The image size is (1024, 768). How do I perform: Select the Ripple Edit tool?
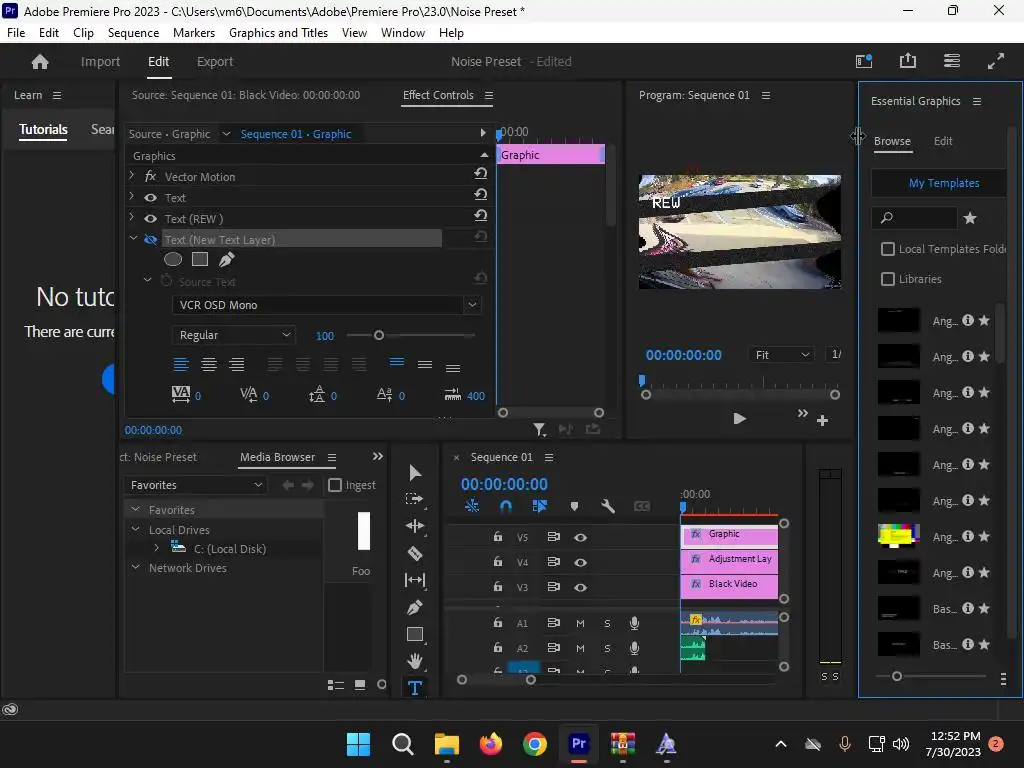point(415,526)
